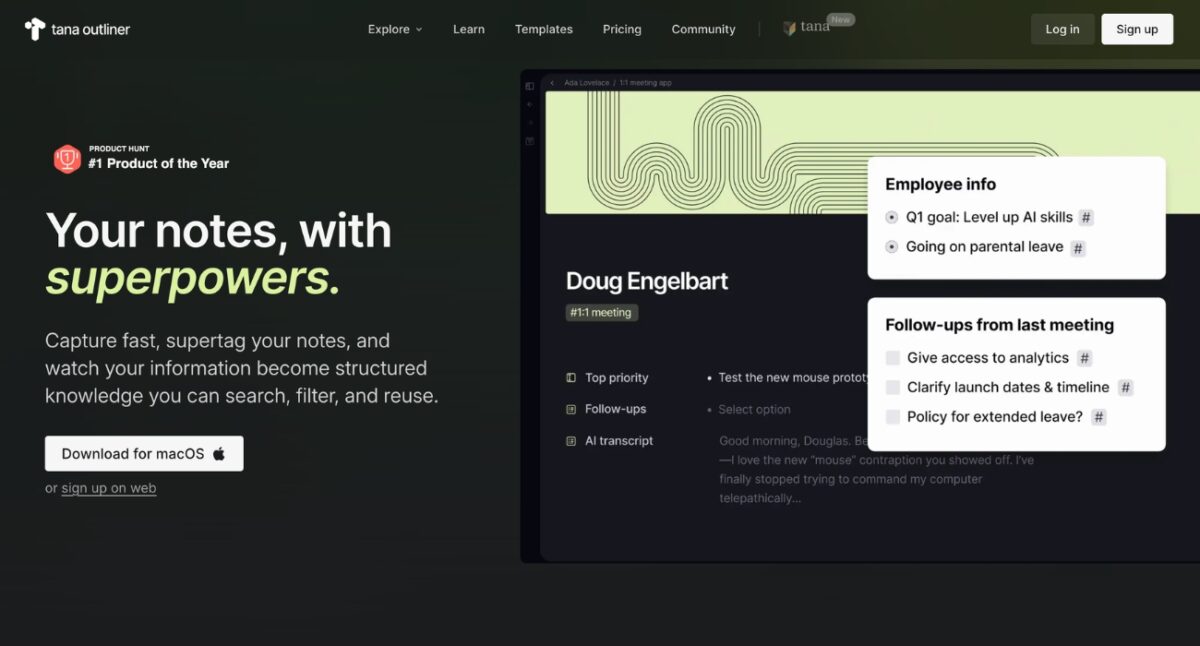Click the New badge beside tana

coord(841,19)
